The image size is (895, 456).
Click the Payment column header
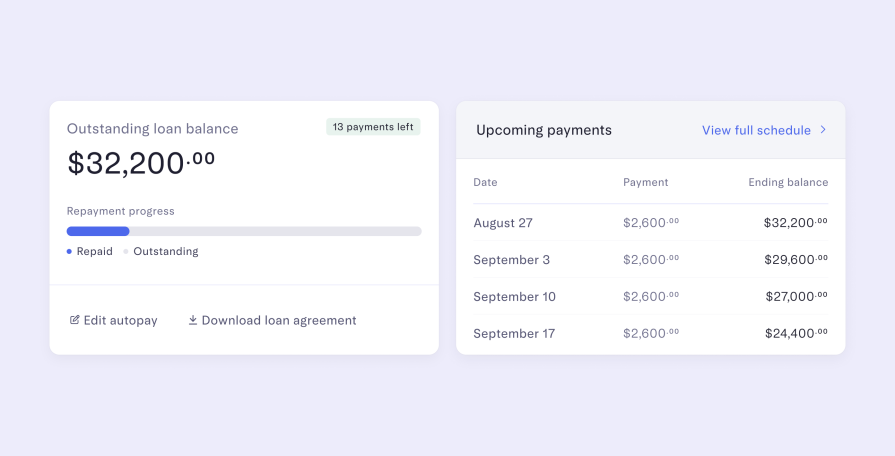645,182
